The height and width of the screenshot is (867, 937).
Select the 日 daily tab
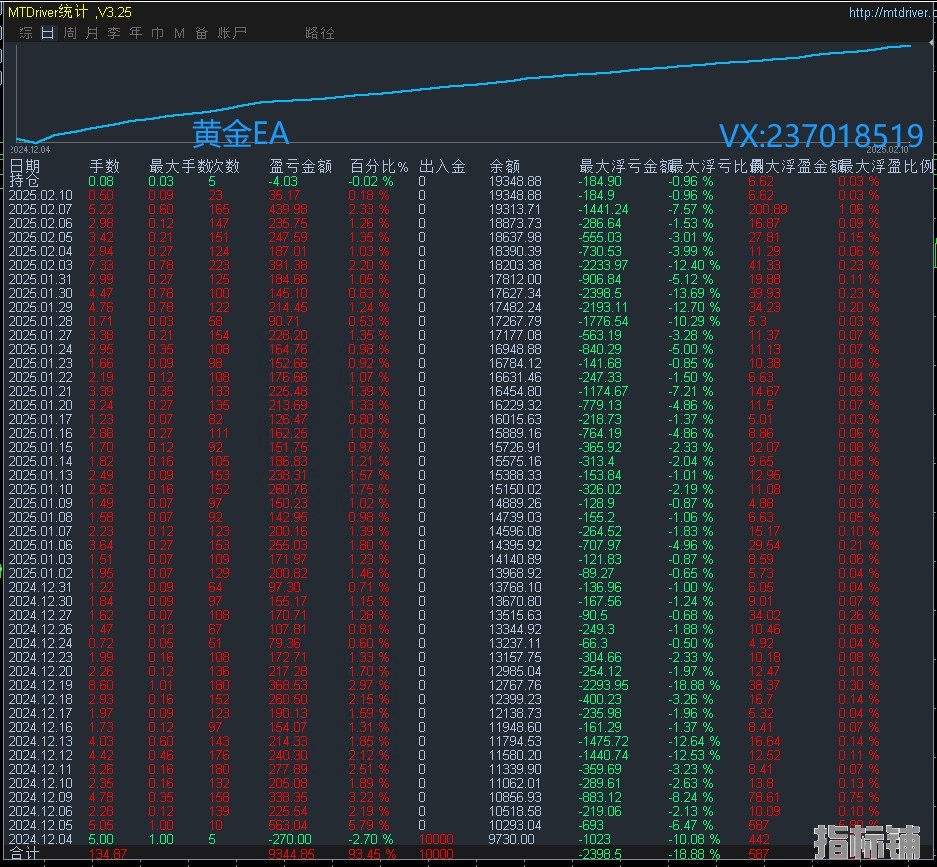tap(48, 33)
